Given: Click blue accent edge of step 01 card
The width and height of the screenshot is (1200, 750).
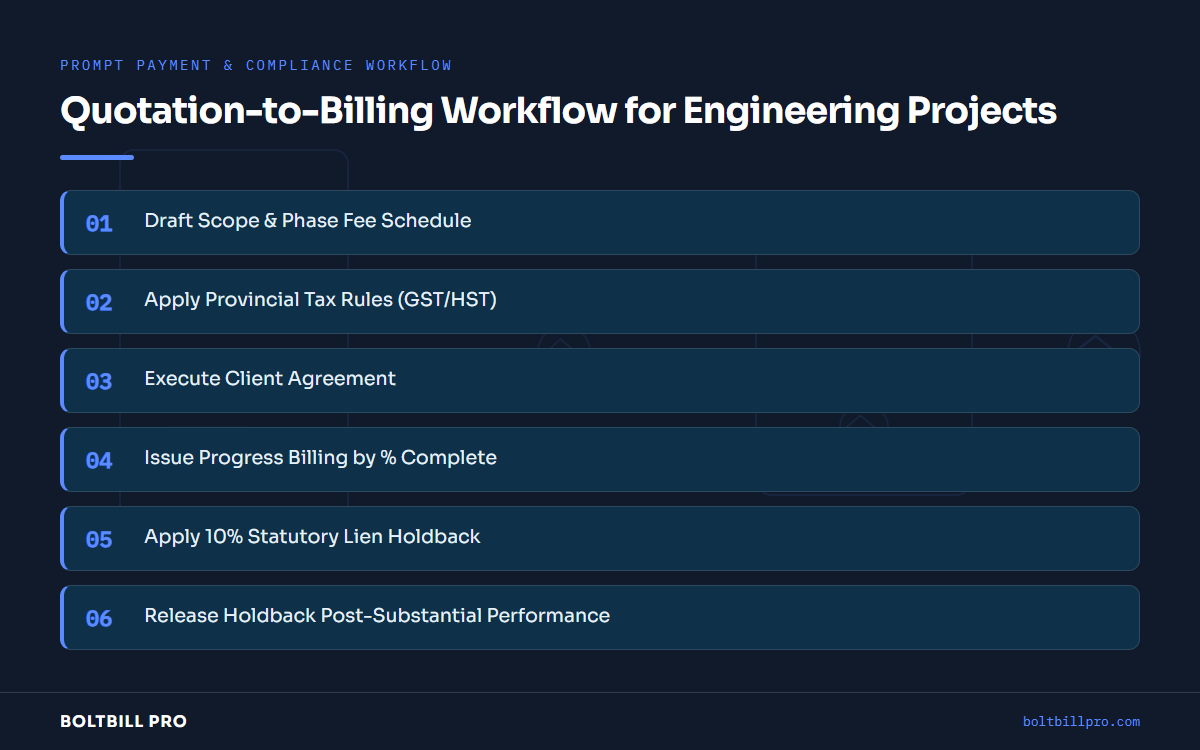Looking at the screenshot, I should click(62, 222).
